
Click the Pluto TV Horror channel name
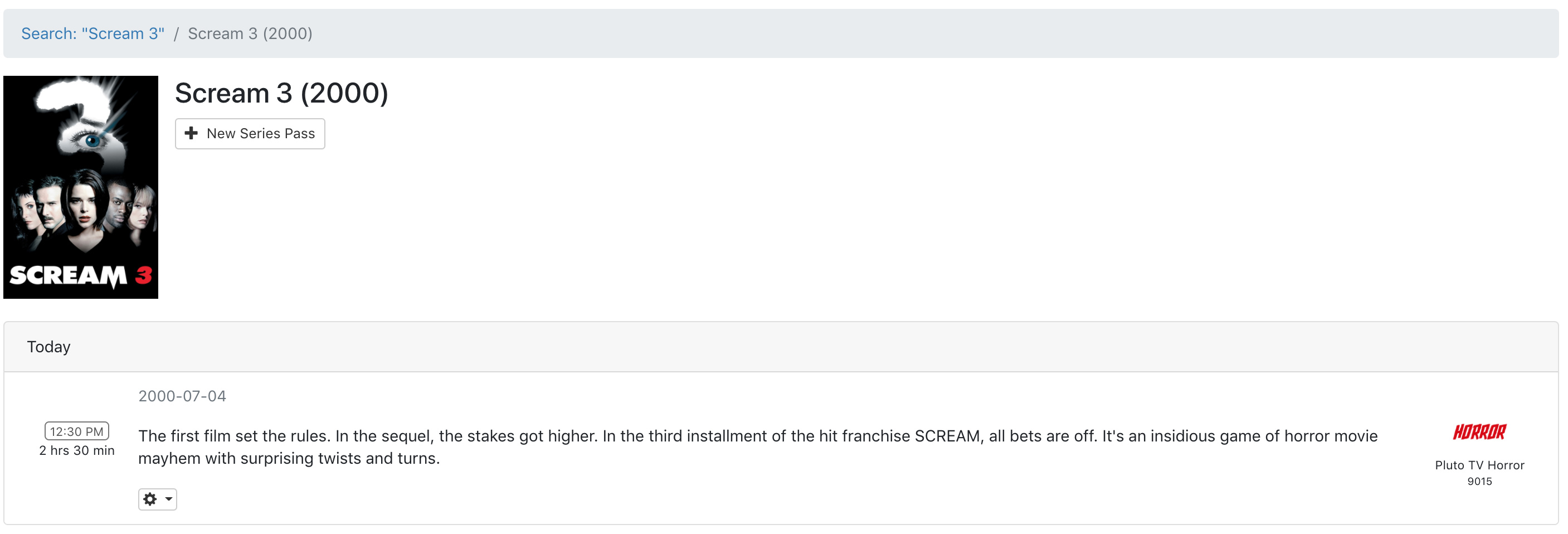[x=1478, y=465]
